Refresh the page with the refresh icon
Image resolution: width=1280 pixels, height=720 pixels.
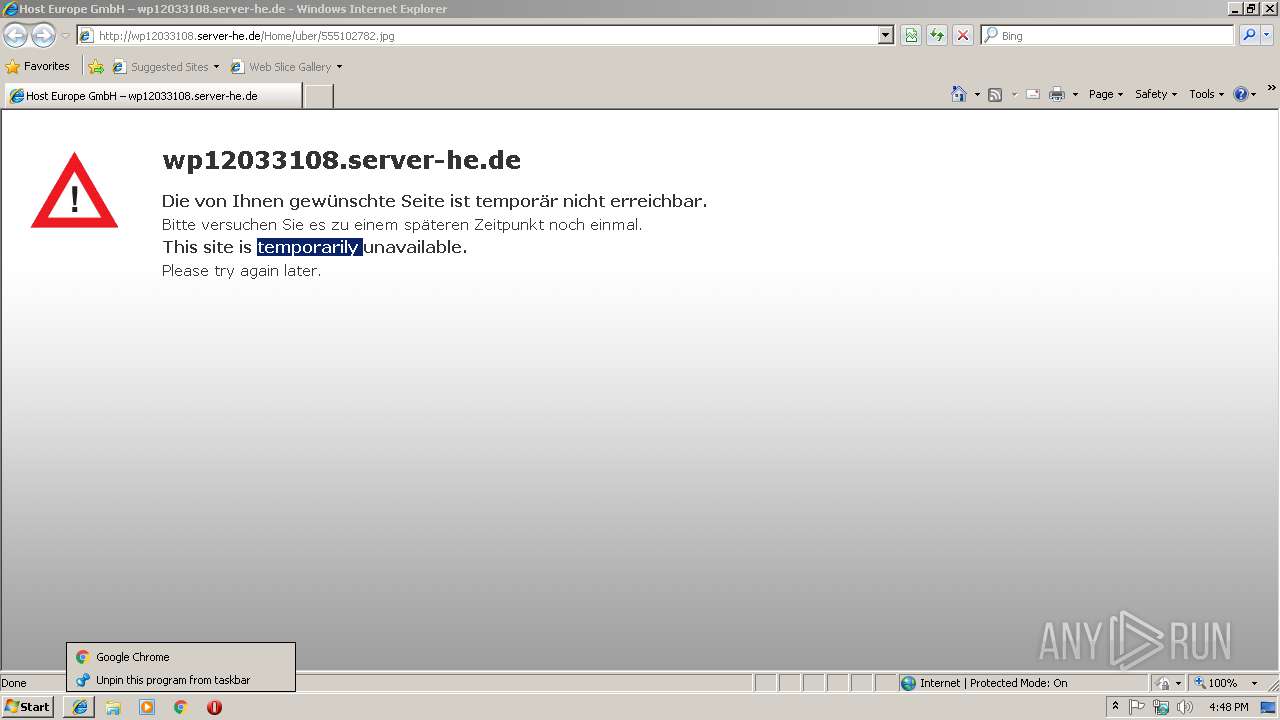[x=937, y=36]
